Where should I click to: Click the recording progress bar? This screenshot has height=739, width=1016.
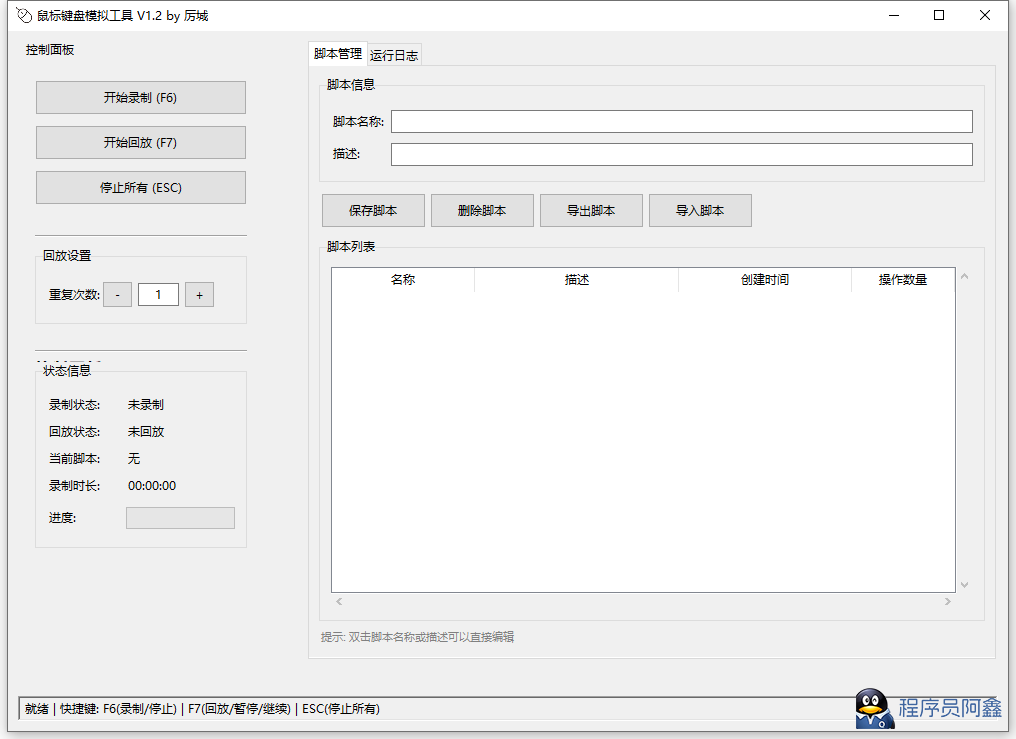(180, 518)
